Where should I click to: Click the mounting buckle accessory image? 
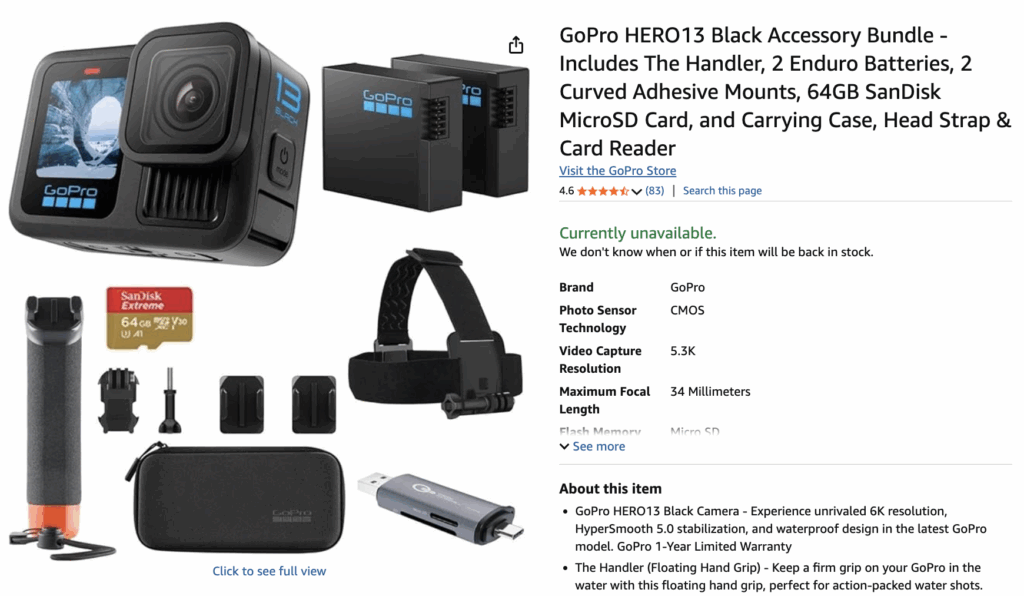click(x=118, y=400)
